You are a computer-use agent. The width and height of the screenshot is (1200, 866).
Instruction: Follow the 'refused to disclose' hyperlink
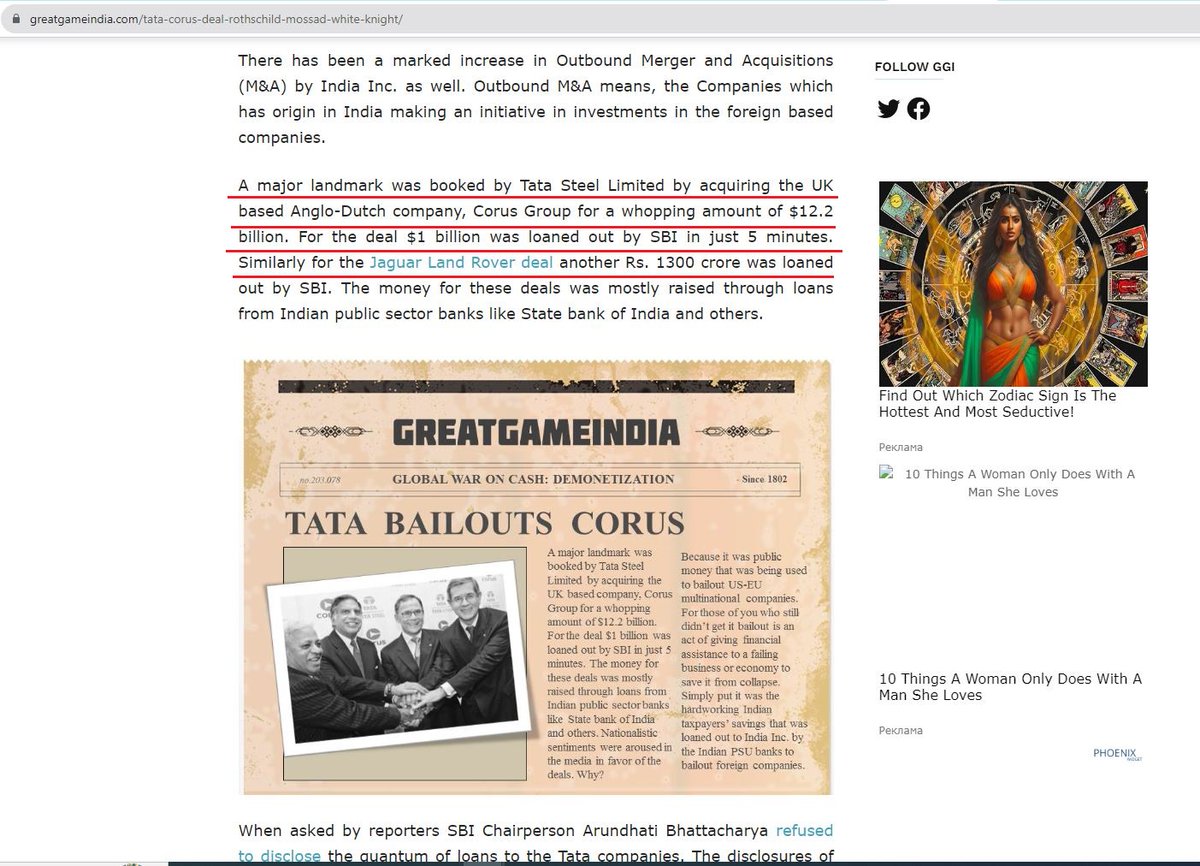[x=535, y=843]
